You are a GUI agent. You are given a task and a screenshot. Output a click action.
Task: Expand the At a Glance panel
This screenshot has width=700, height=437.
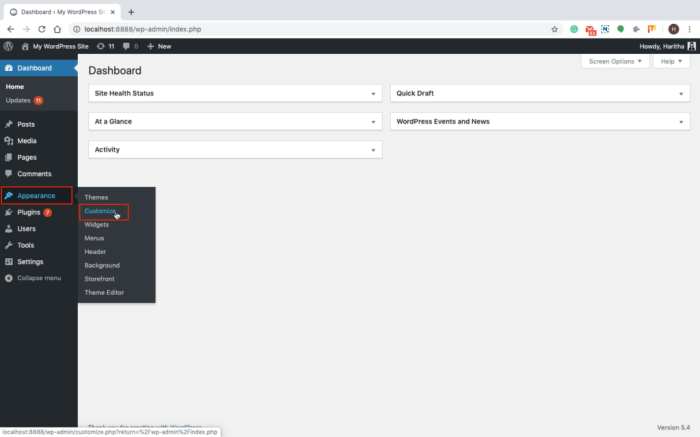pos(373,122)
